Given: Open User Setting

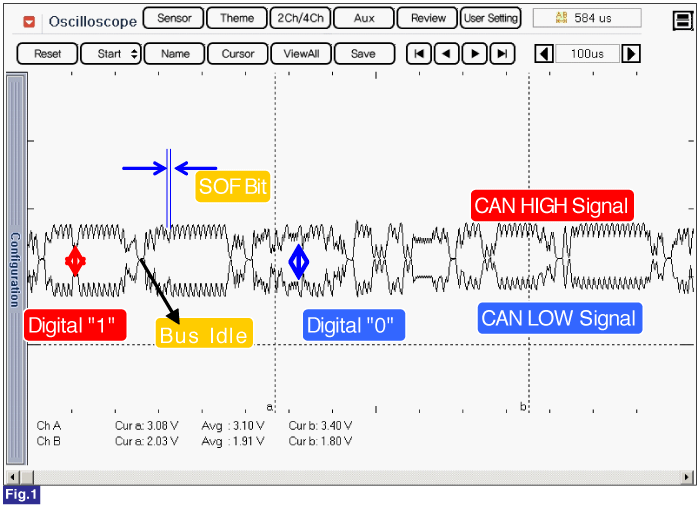Looking at the screenshot, I should [x=491, y=18].
